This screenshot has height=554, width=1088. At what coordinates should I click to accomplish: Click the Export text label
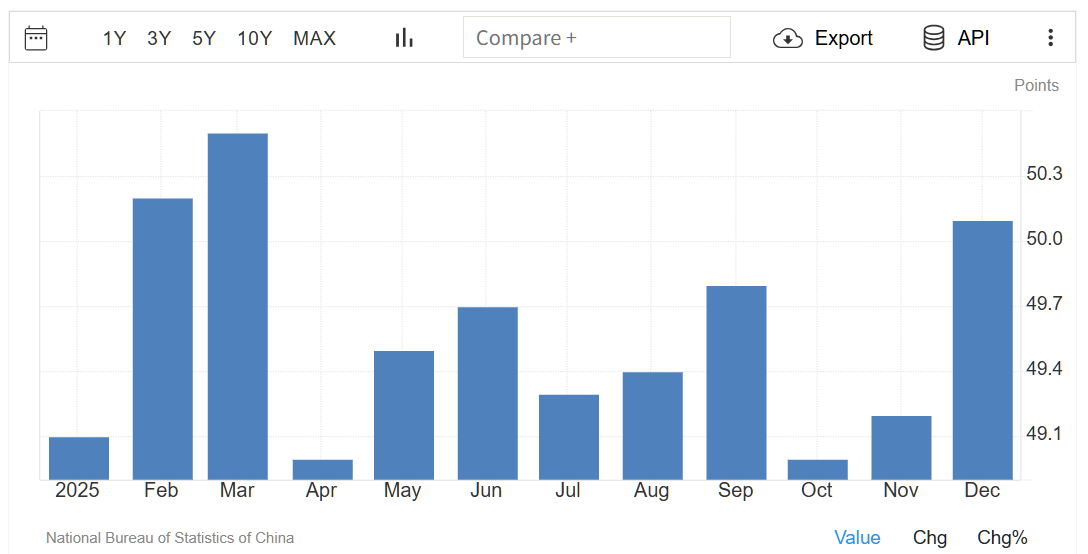point(843,38)
